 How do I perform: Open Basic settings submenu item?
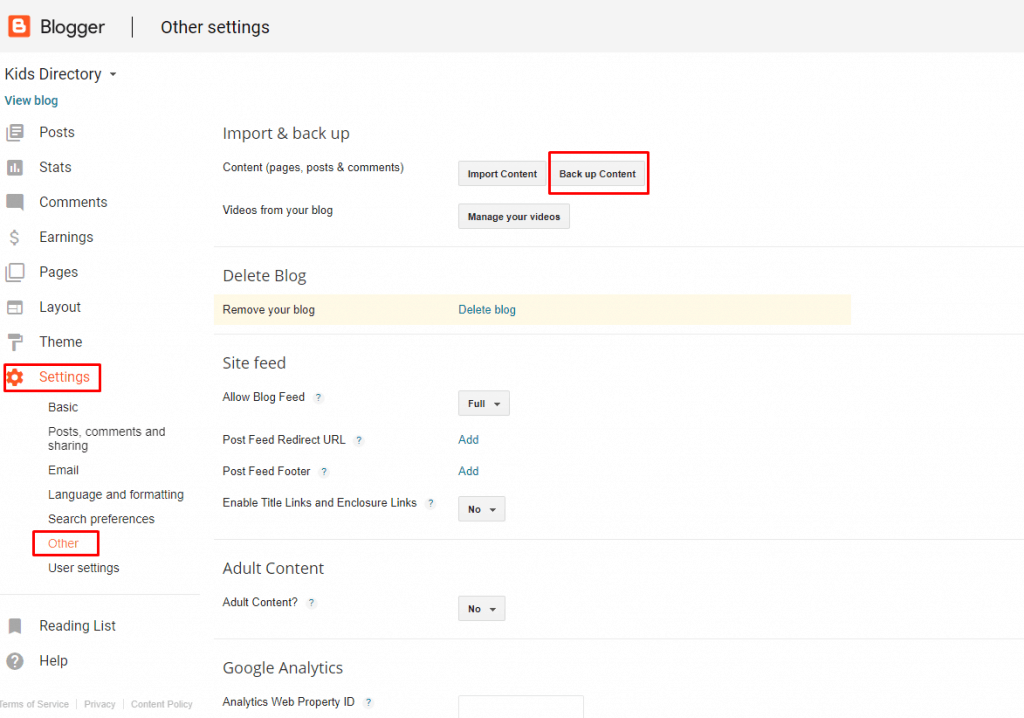coord(63,407)
